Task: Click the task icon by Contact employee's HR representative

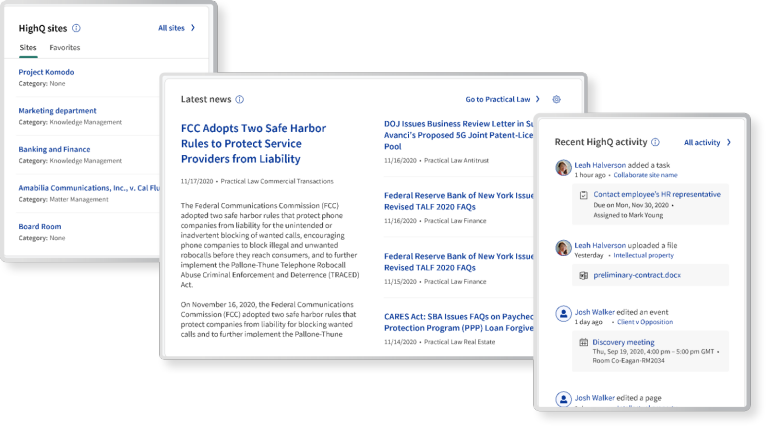Action: click(x=583, y=194)
